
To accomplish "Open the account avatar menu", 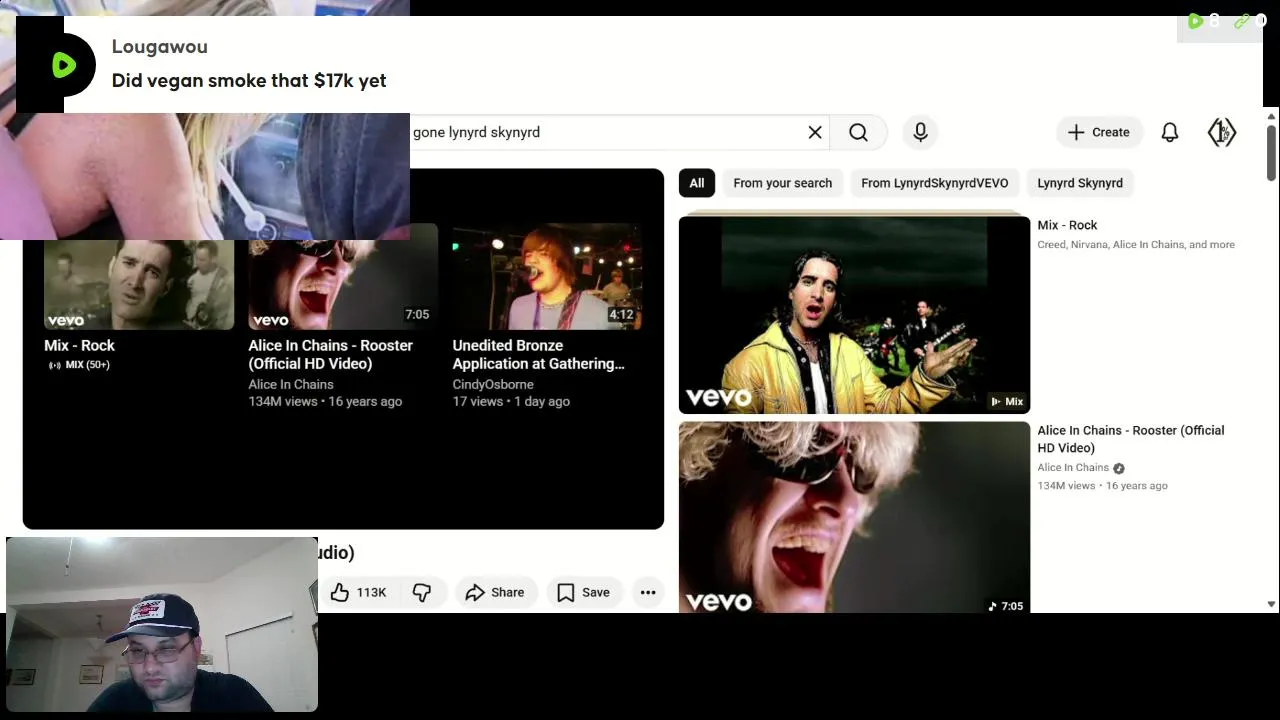I will click(1222, 132).
